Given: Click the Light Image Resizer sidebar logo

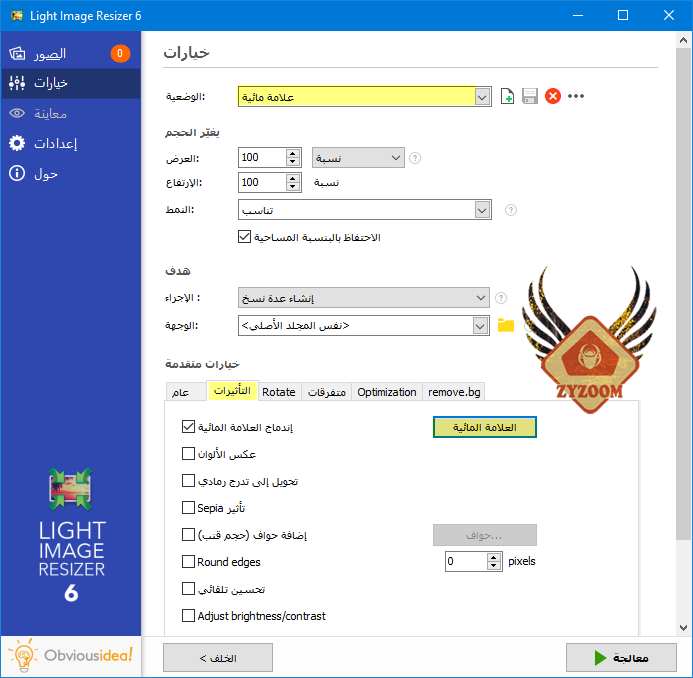Looking at the screenshot, I should (x=71, y=535).
